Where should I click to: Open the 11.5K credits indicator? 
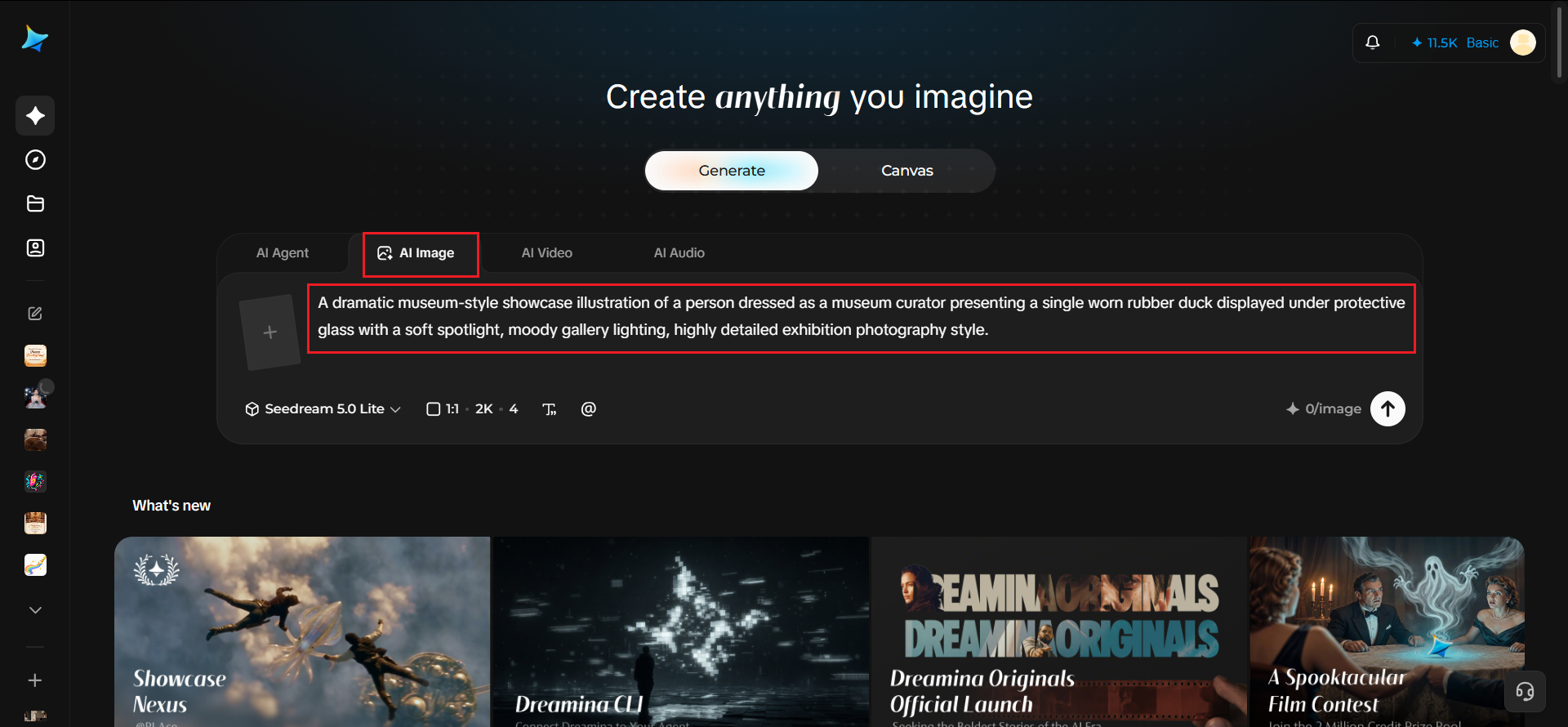(1434, 42)
